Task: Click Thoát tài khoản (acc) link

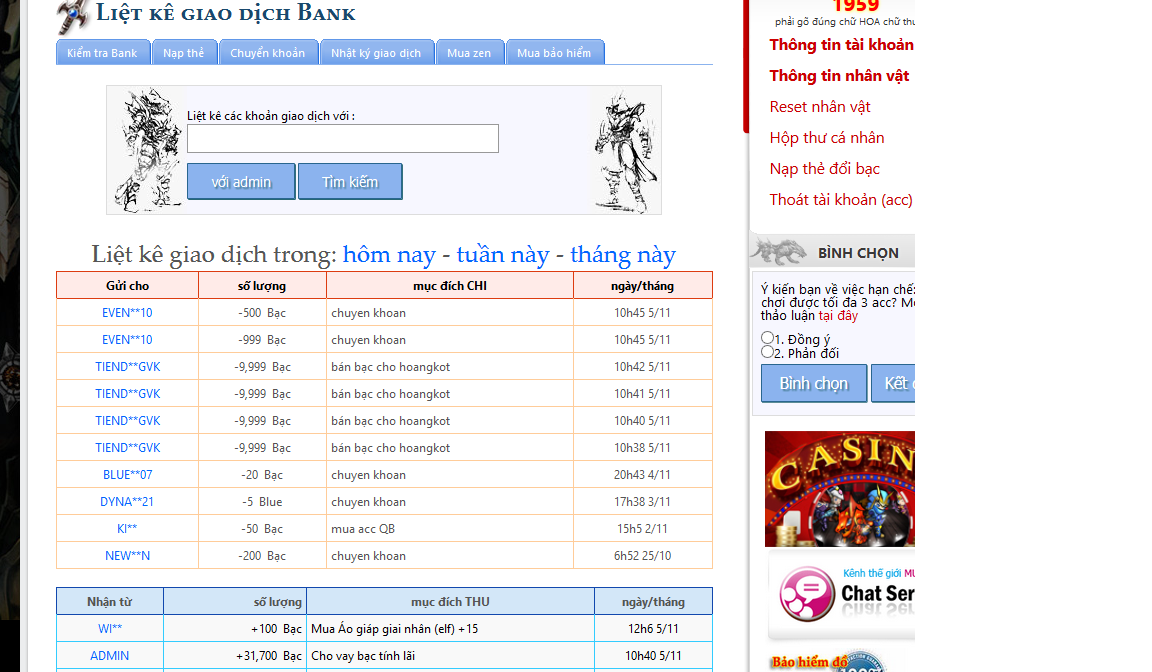Action: coord(840,200)
